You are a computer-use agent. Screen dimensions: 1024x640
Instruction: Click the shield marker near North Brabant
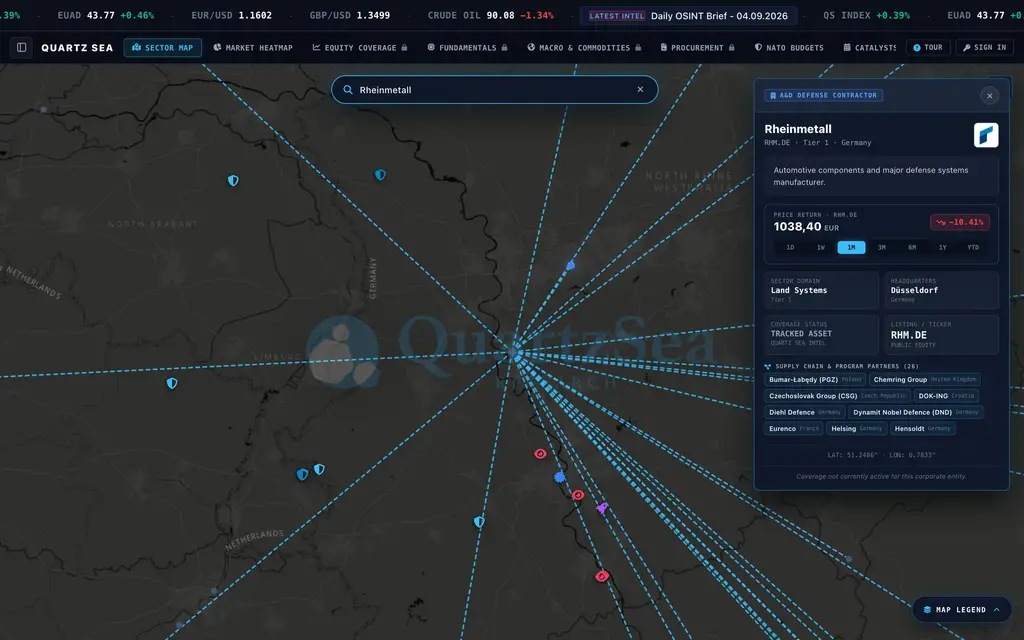click(x=233, y=181)
